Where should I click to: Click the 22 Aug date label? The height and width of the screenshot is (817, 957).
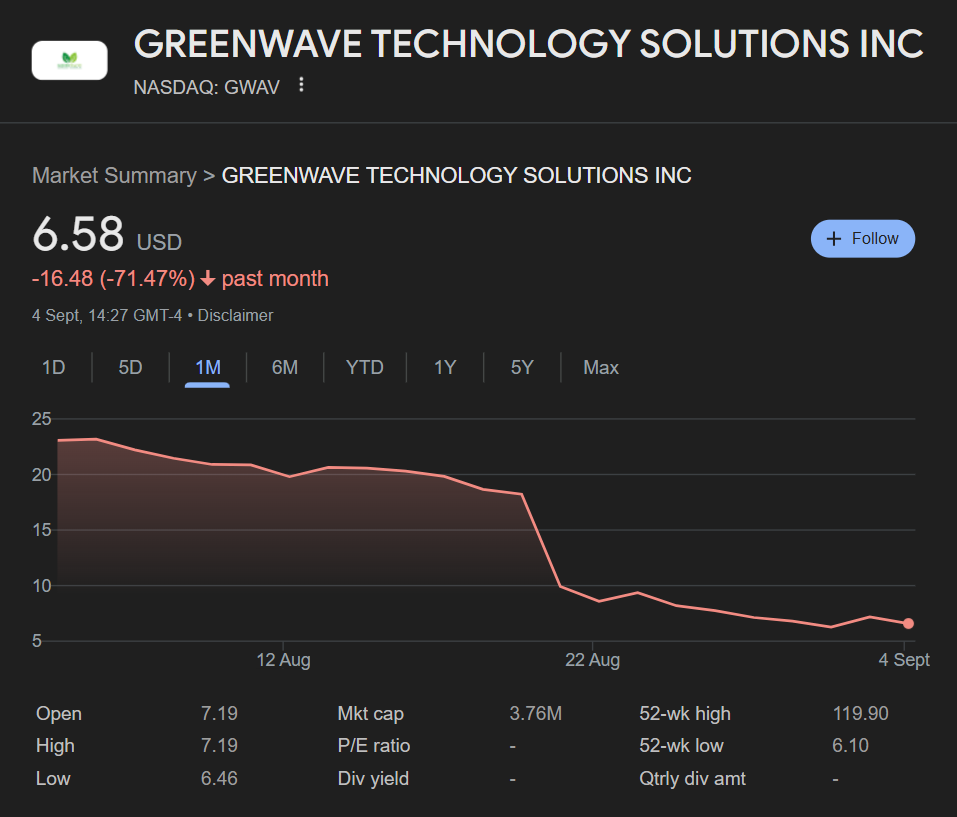click(592, 660)
